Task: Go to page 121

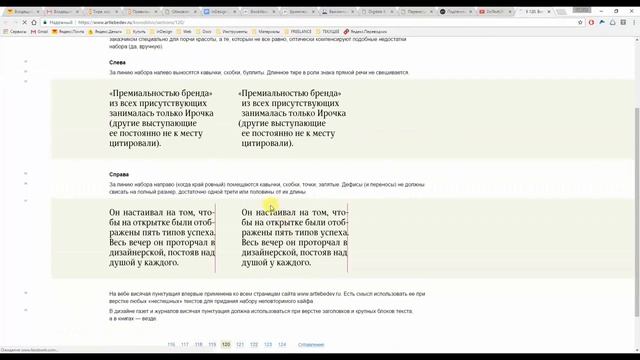Action: point(240,344)
